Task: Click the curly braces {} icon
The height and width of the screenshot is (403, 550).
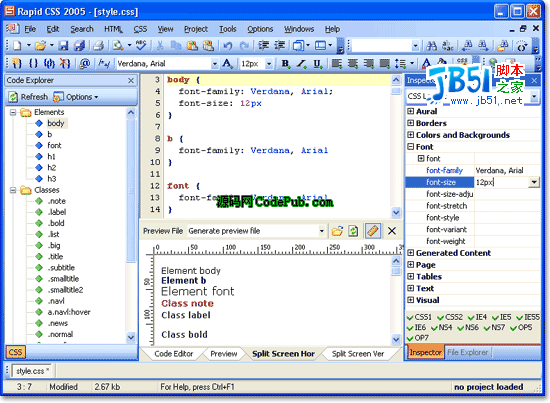Action: tap(33, 63)
